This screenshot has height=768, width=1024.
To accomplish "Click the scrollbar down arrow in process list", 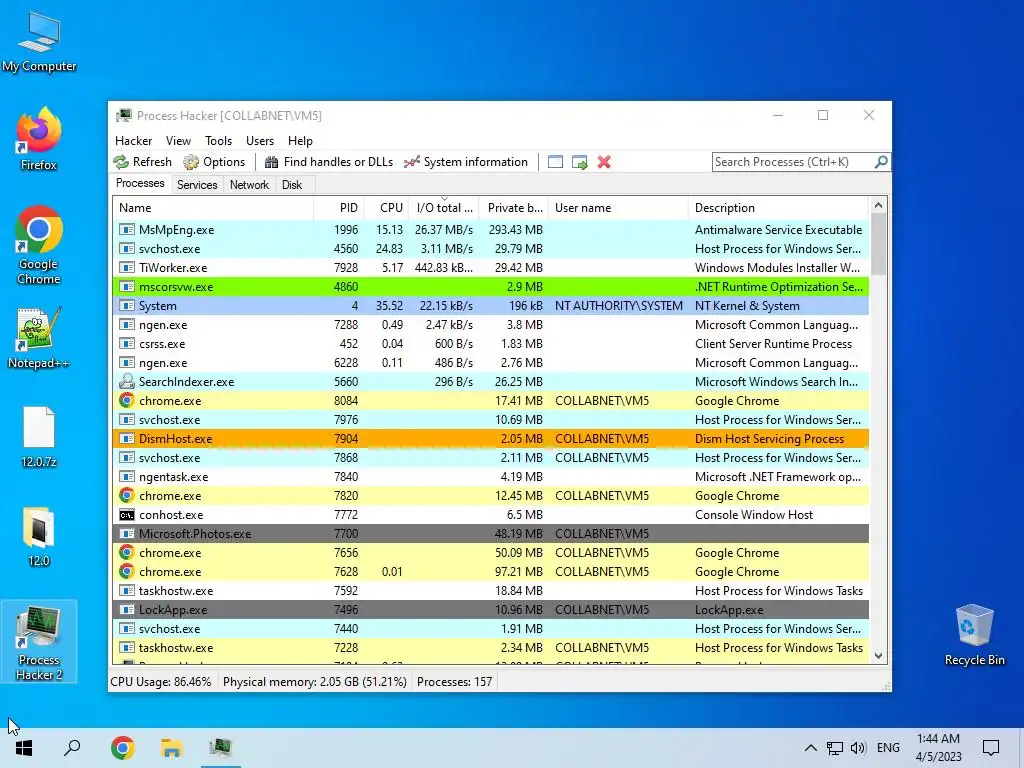I will tap(878, 656).
